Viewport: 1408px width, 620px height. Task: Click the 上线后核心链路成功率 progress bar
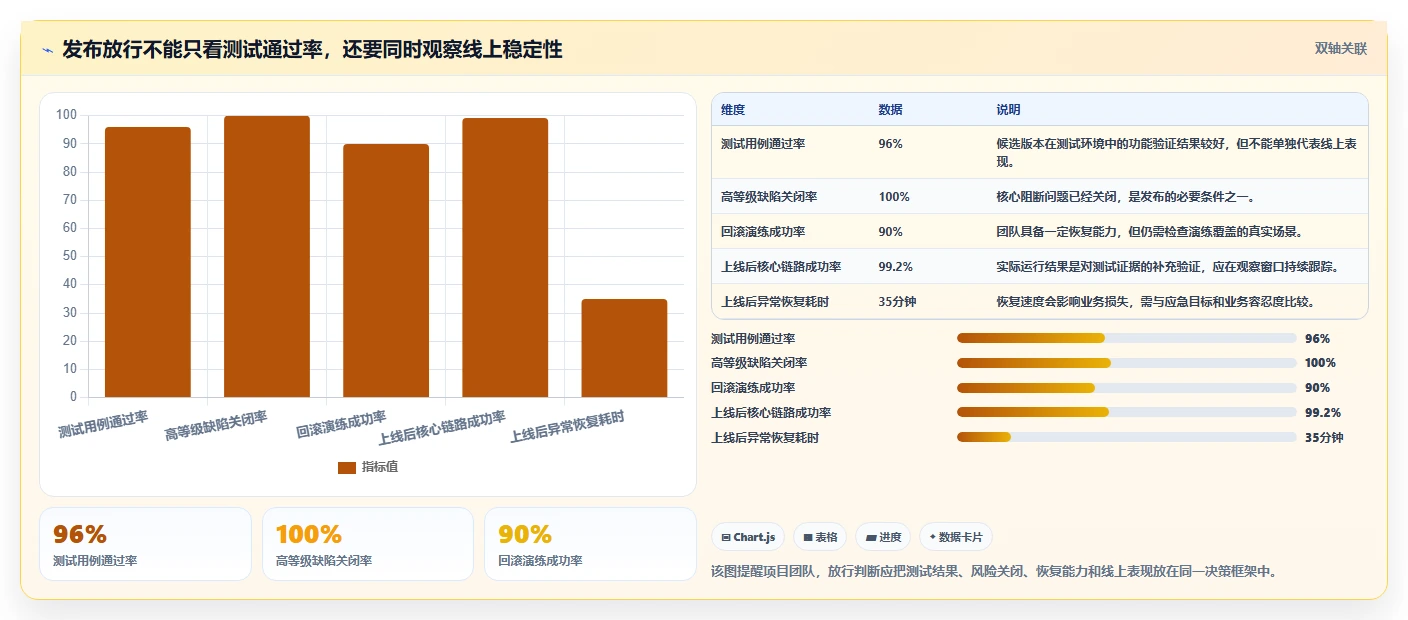pyautogui.click(x=1126, y=412)
